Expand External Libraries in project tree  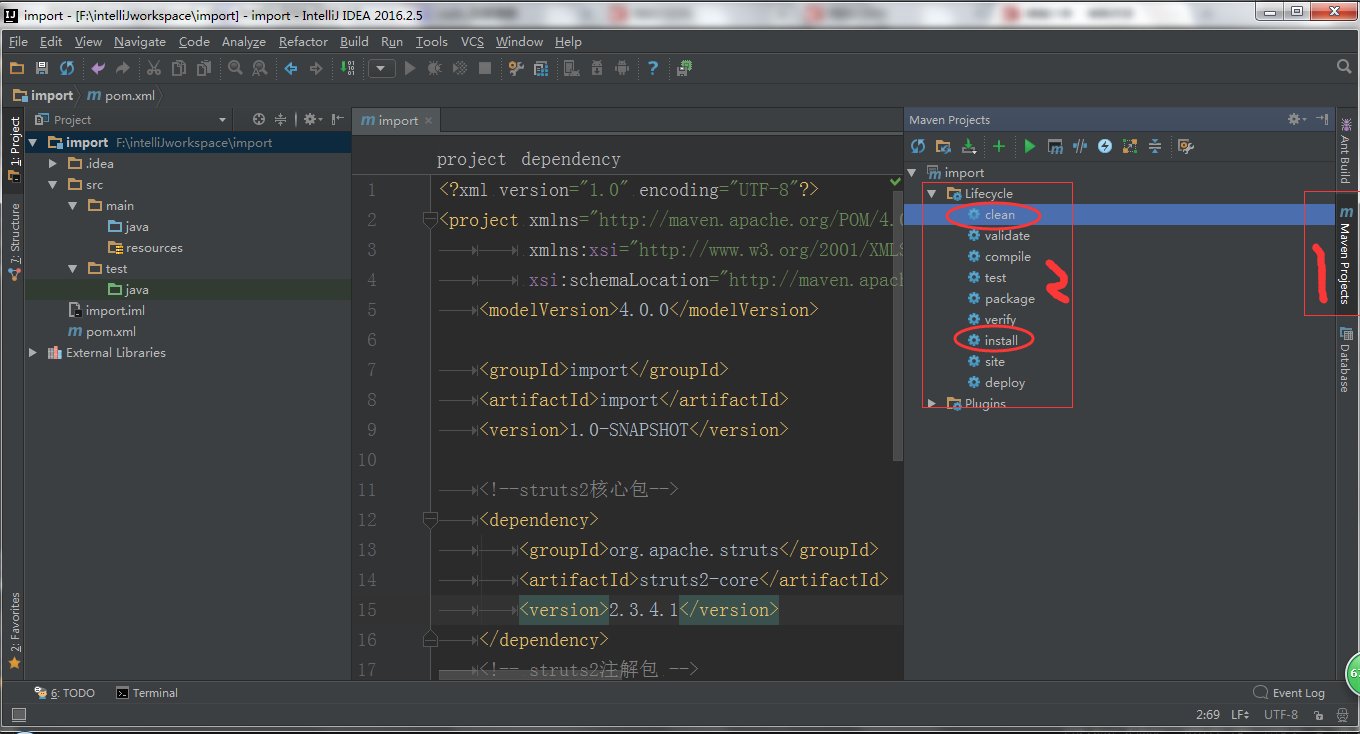(x=33, y=353)
